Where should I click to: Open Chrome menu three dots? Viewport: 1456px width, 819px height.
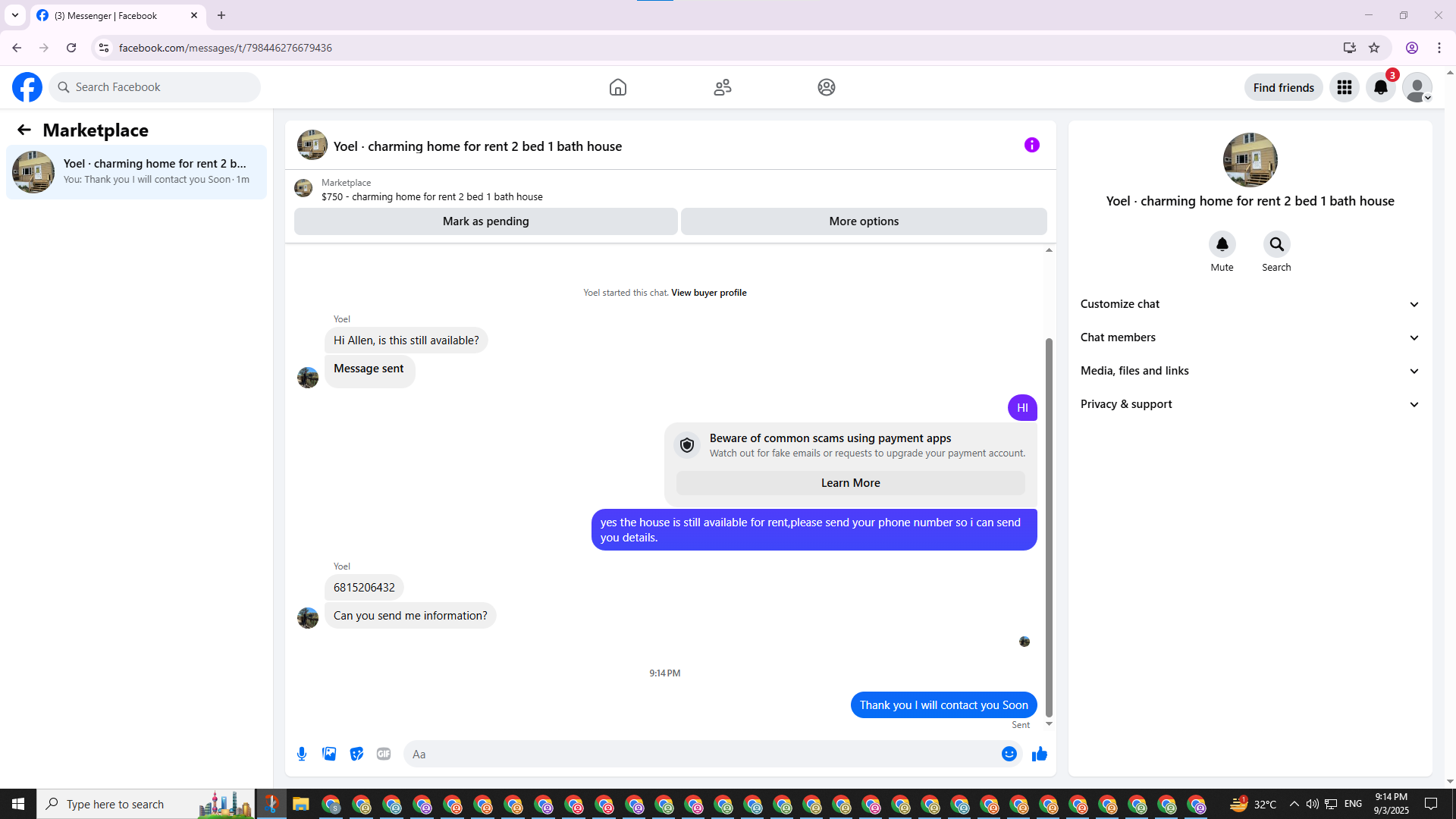click(x=1439, y=48)
